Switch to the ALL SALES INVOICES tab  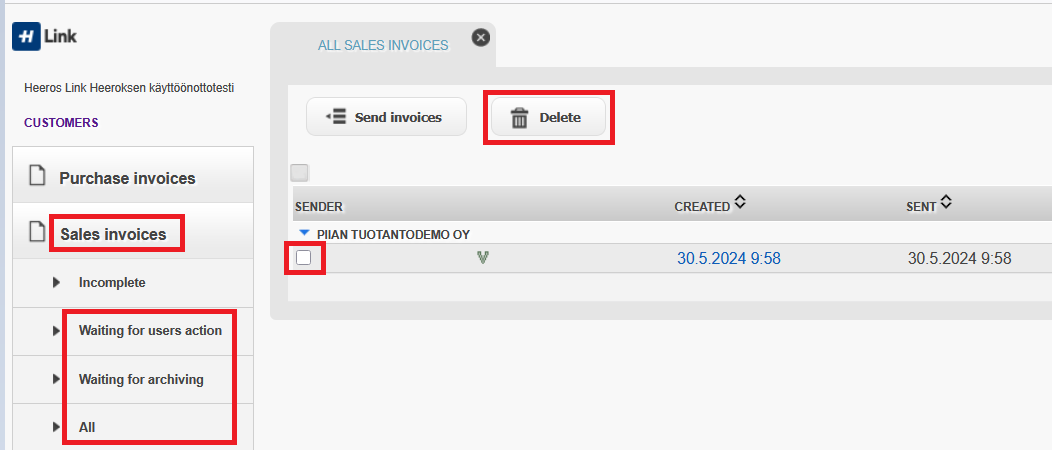(x=383, y=46)
